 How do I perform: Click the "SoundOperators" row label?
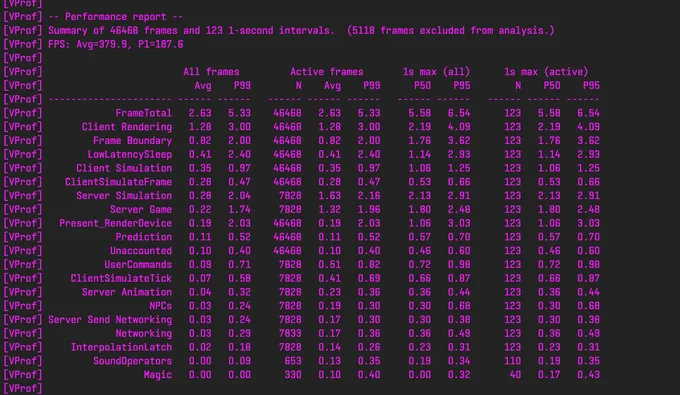132,361
